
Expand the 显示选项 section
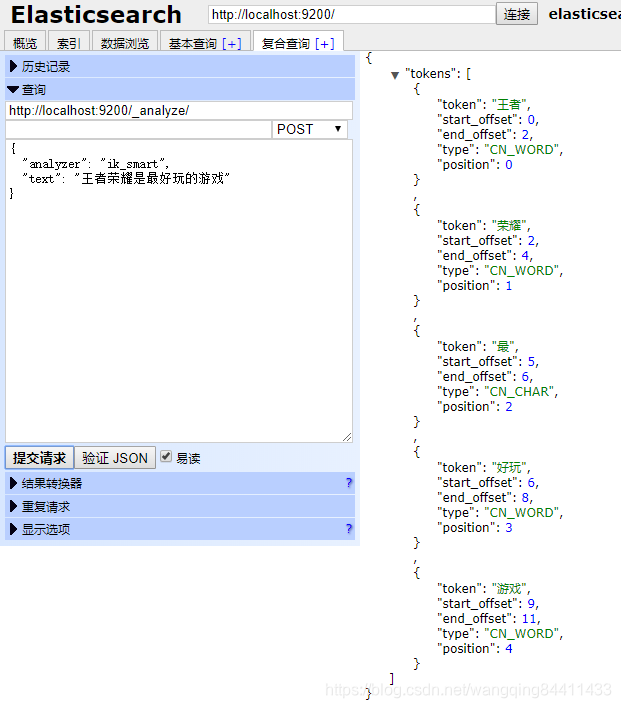180,529
